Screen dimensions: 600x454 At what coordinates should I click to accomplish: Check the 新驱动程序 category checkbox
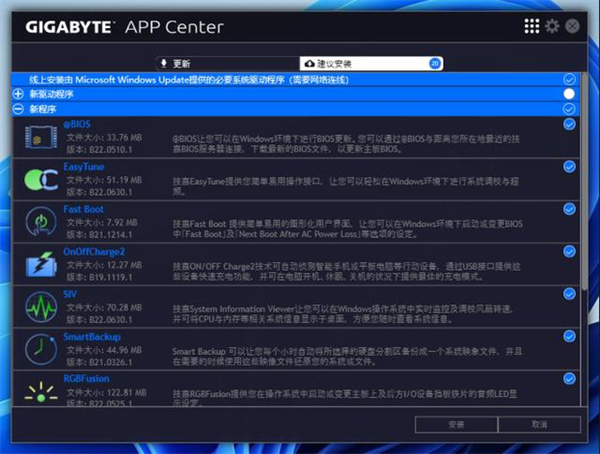pos(569,93)
